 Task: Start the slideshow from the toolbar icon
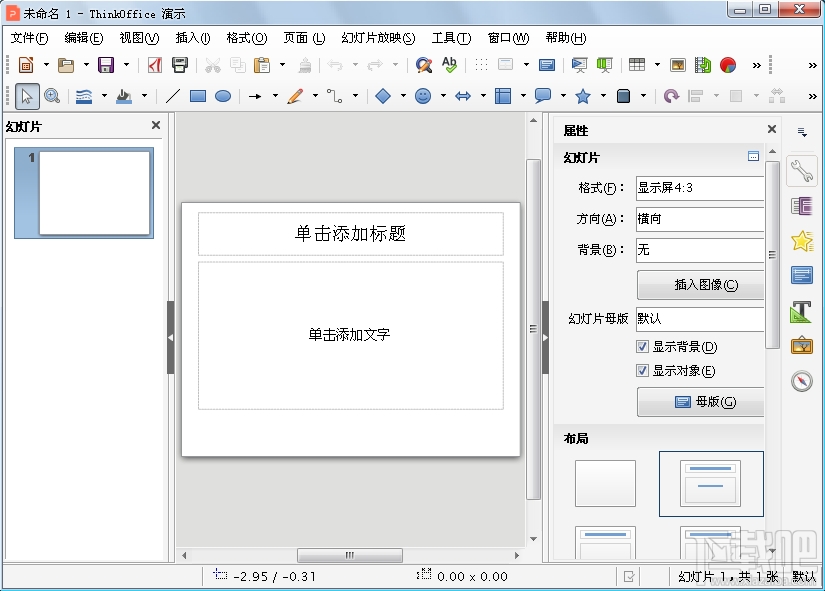[x=578, y=64]
